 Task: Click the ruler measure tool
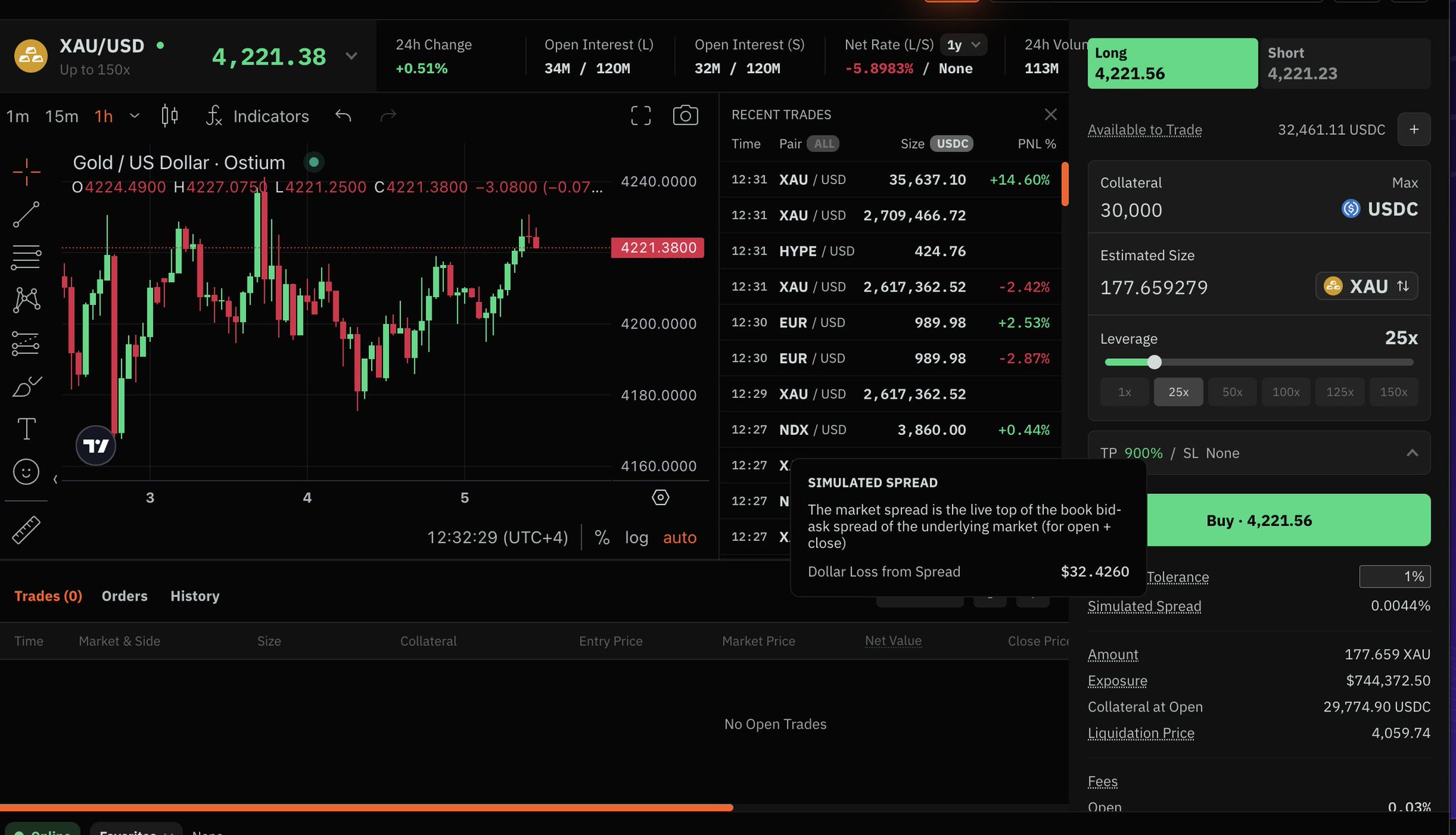pyautogui.click(x=26, y=530)
